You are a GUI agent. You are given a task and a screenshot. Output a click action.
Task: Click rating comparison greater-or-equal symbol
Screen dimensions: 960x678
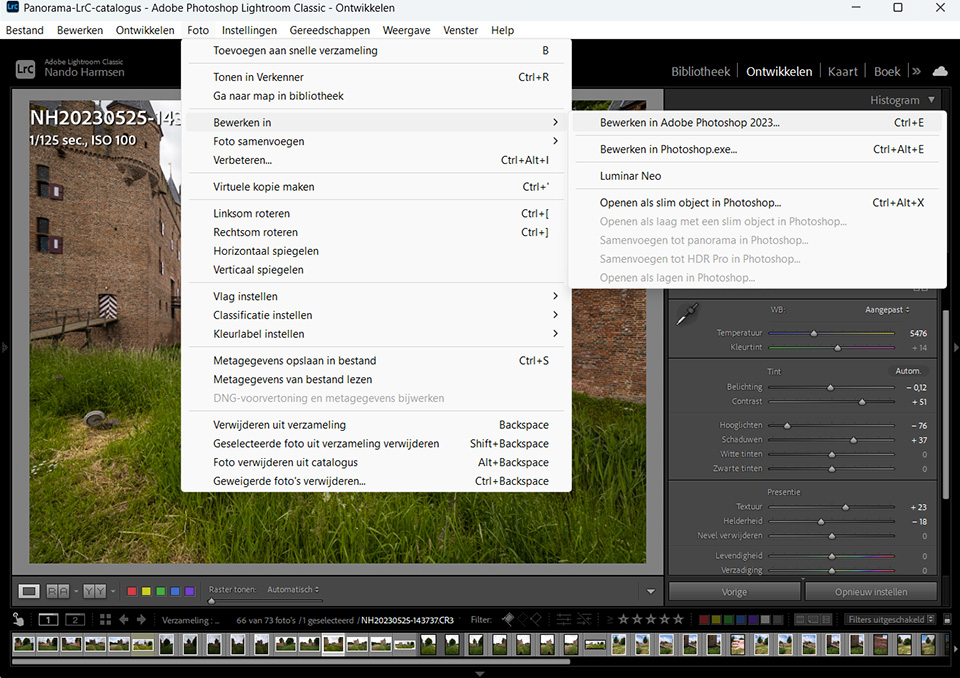point(610,620)
